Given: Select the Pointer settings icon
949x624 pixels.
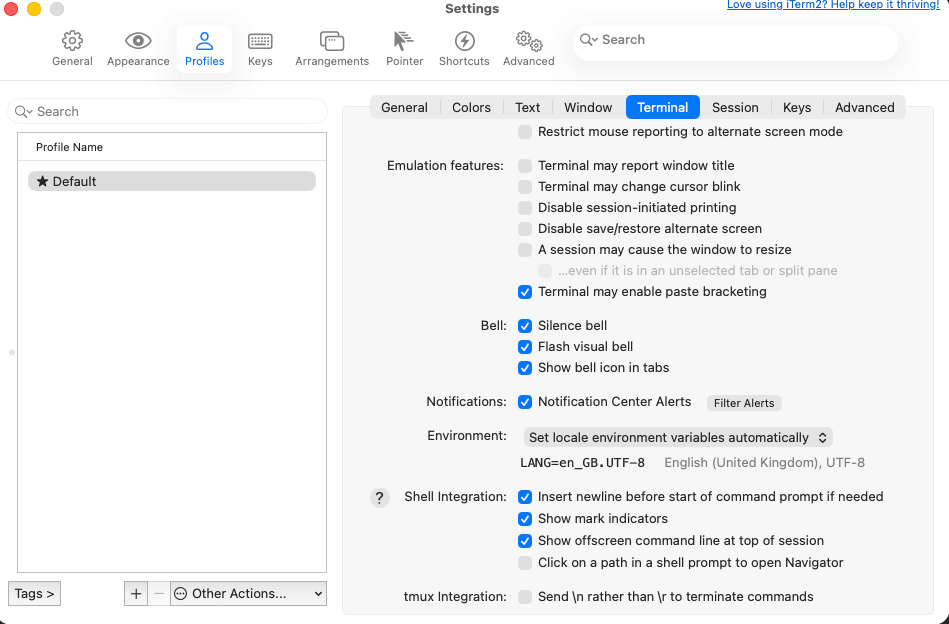Looking at the screenshot, I should 404,45.
